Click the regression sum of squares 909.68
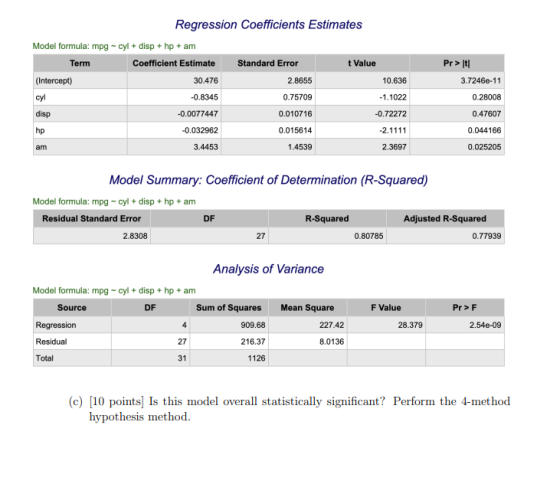 pyautogui.click(x=253, y=325)
